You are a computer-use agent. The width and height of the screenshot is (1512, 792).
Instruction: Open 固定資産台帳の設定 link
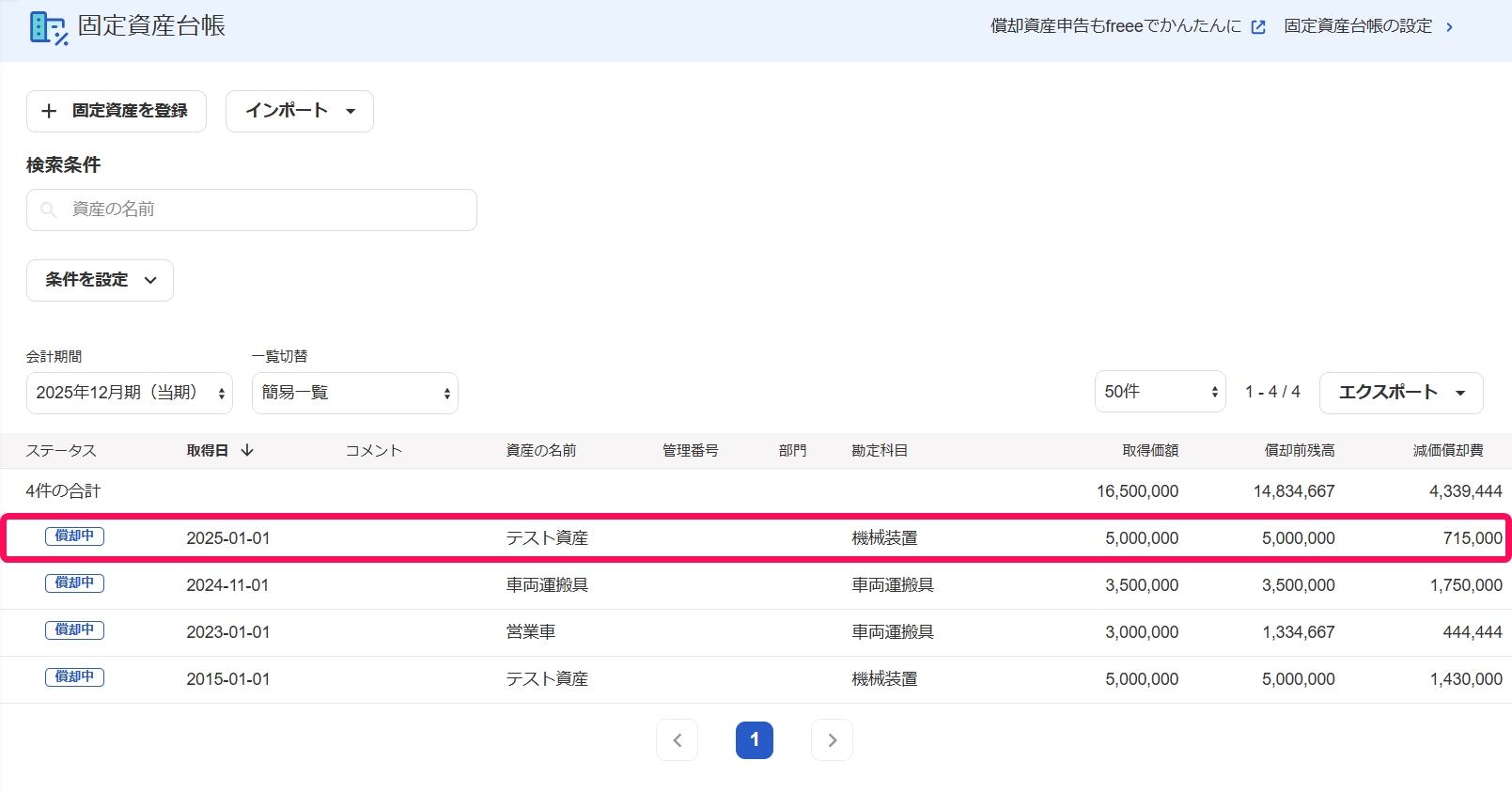click(1358, 26)
